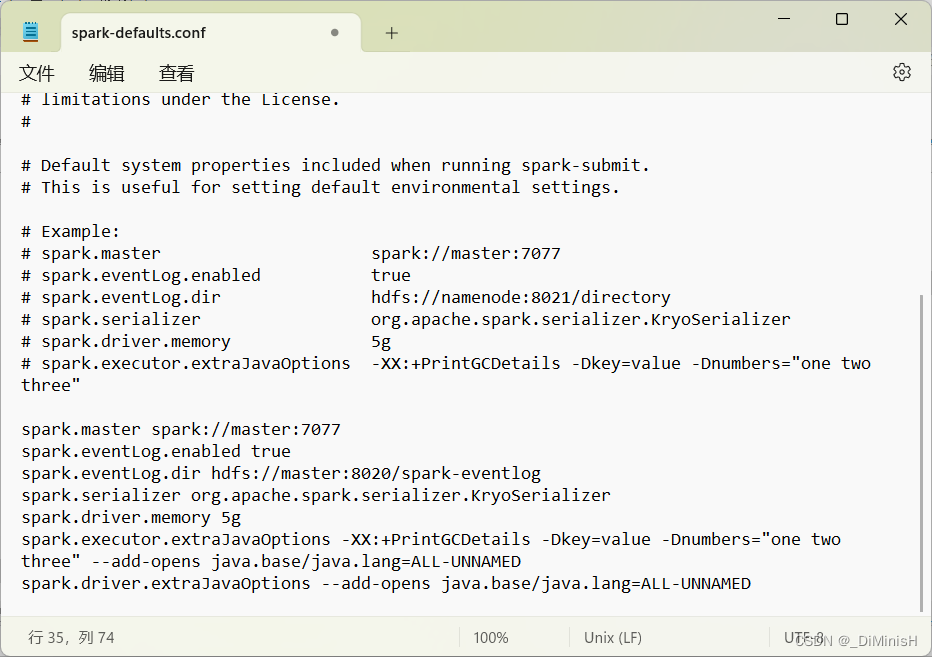Click the '# This is useful for setting' line
This screenshot has width=932, height=657.
[x=320, y=187]
